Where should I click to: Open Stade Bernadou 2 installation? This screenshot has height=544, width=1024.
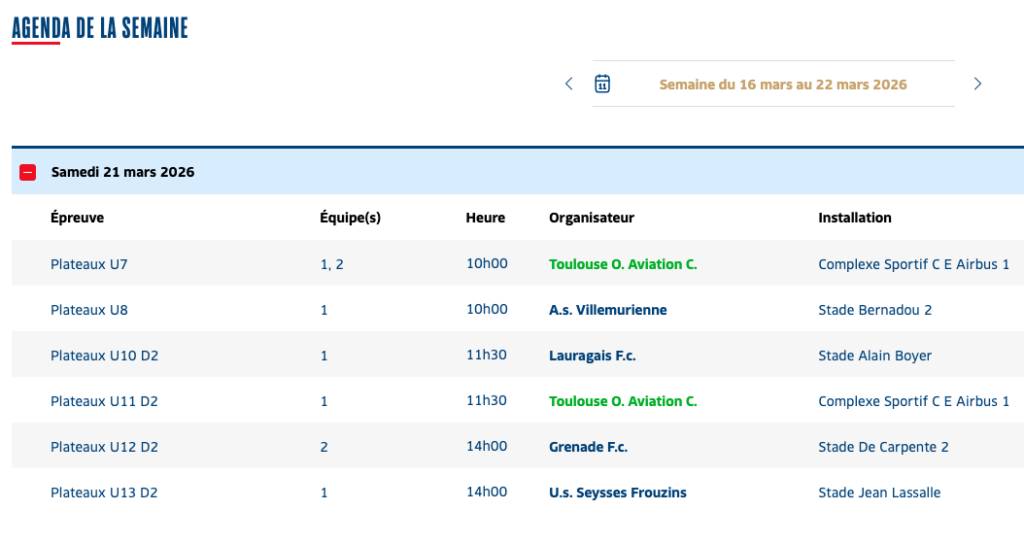tap(874, 310)
